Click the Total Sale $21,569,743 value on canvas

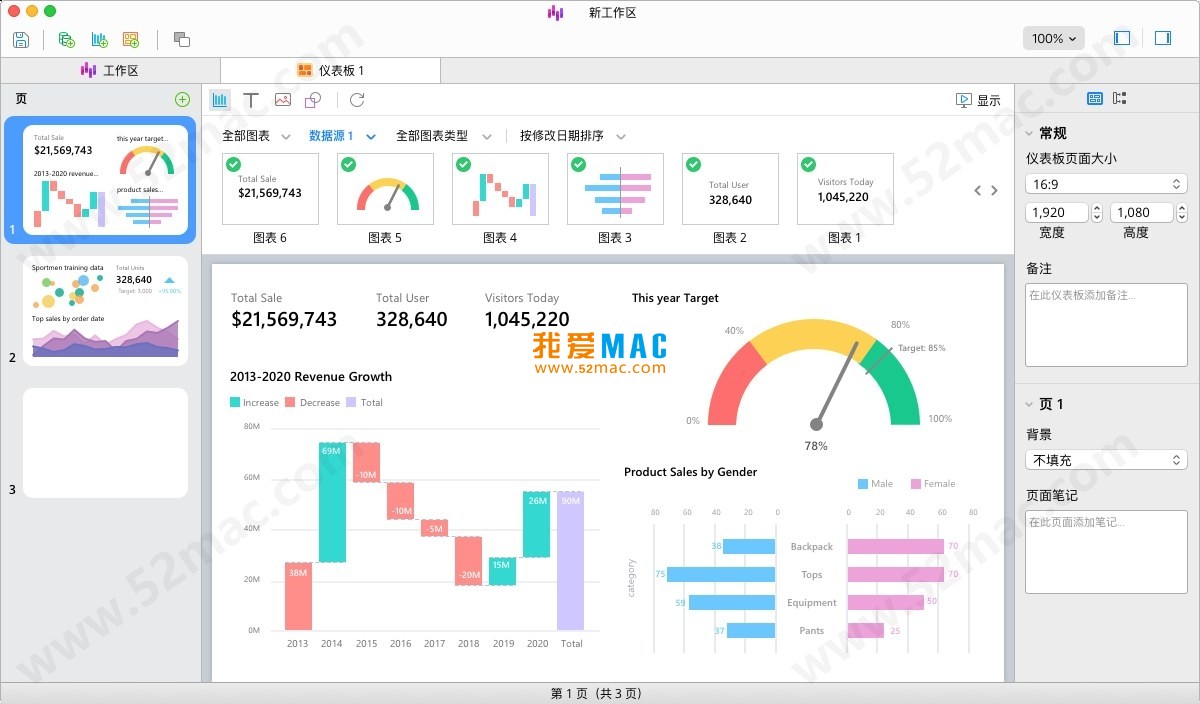[284, 319]
